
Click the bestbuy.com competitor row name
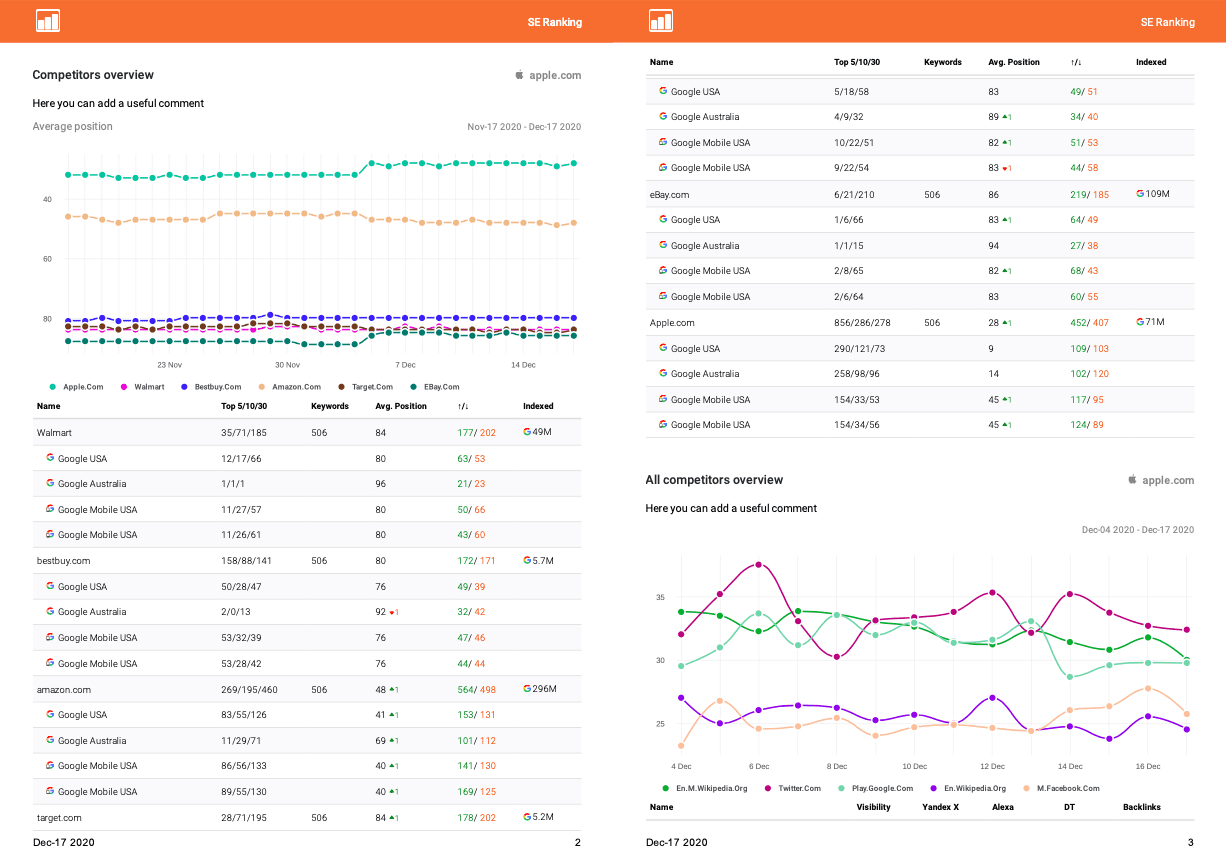click(x=64, y=561)
